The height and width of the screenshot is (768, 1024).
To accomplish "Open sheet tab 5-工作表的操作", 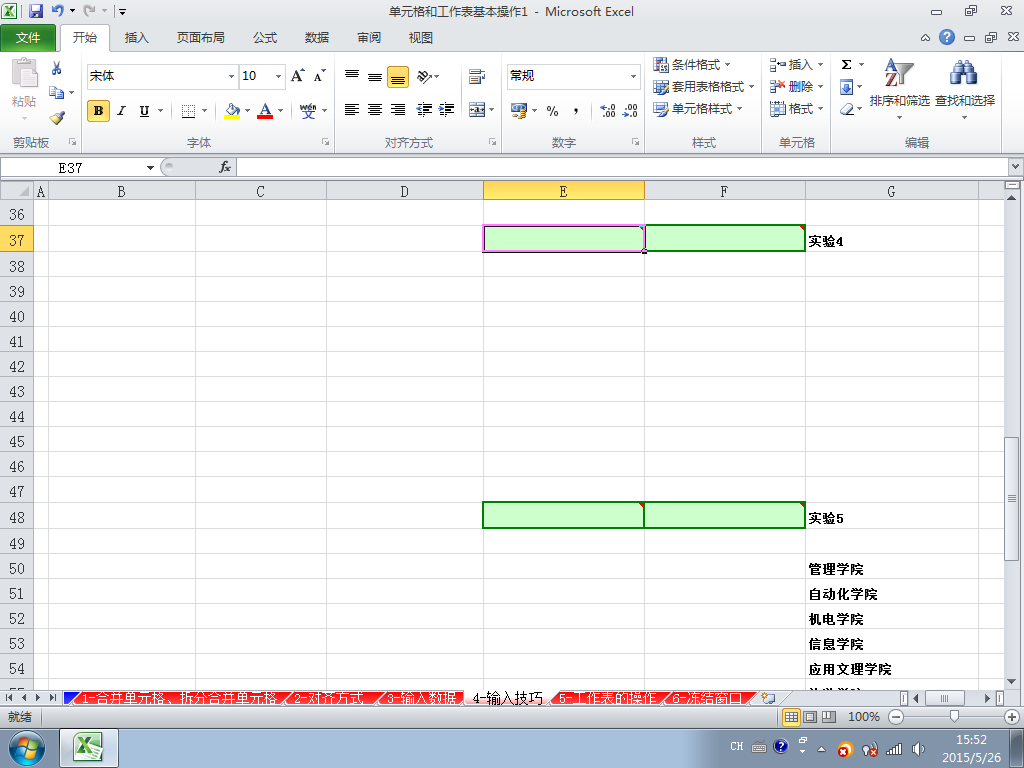I will point(607,697).
